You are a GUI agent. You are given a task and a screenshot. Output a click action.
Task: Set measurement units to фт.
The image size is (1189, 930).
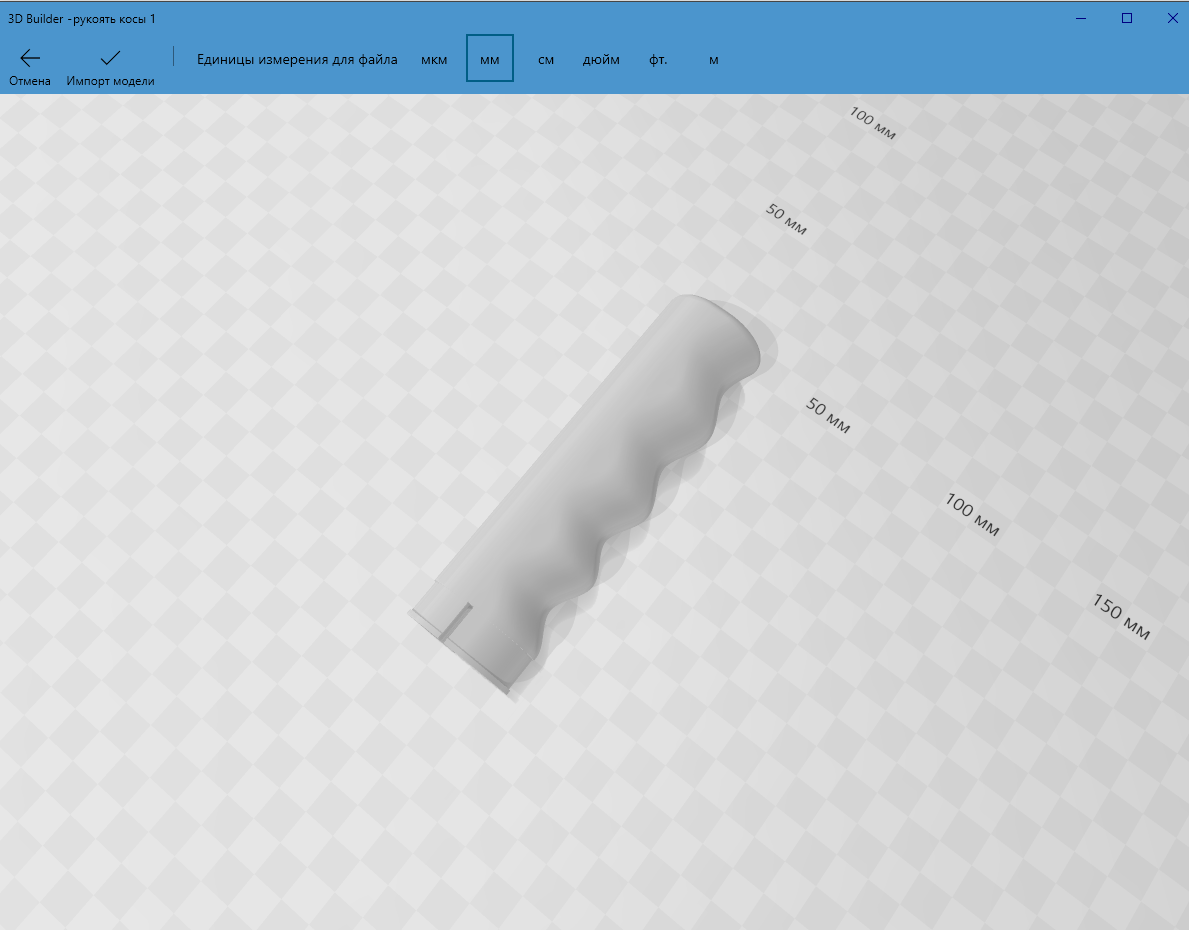(x=658, y=60)
